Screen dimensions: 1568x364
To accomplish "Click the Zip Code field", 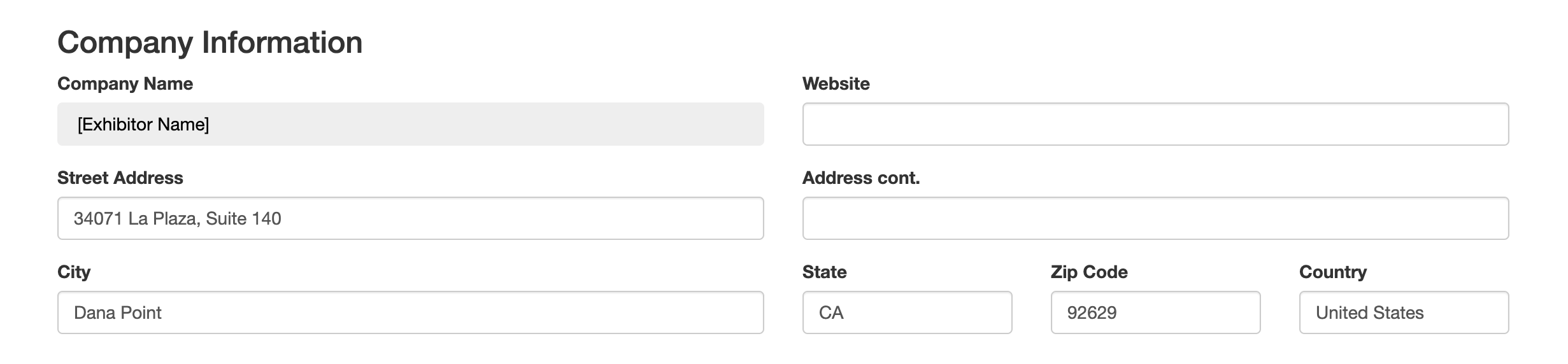I will tap(1155, 312).
